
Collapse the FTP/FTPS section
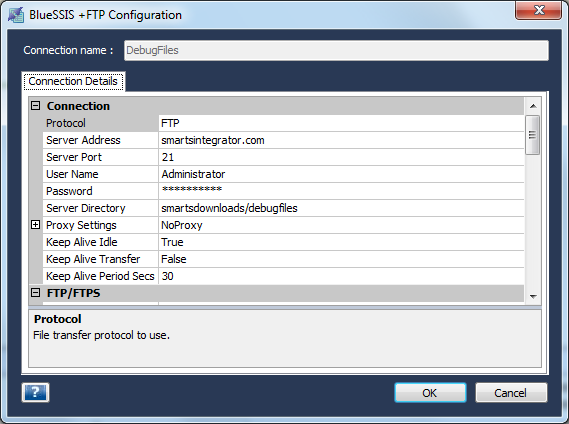35,293
